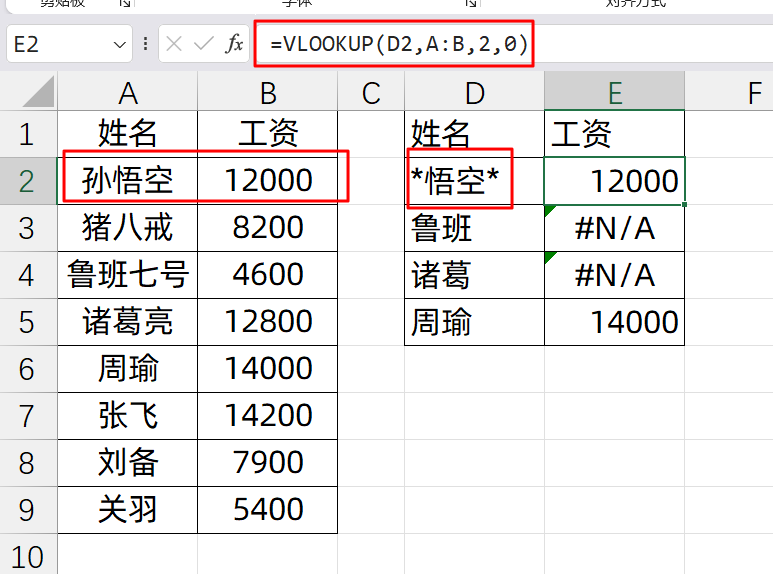Viewport: 773px width, 574px height.
Task: Click the error indicator triangle in cell E4
Action: (550, 257)
